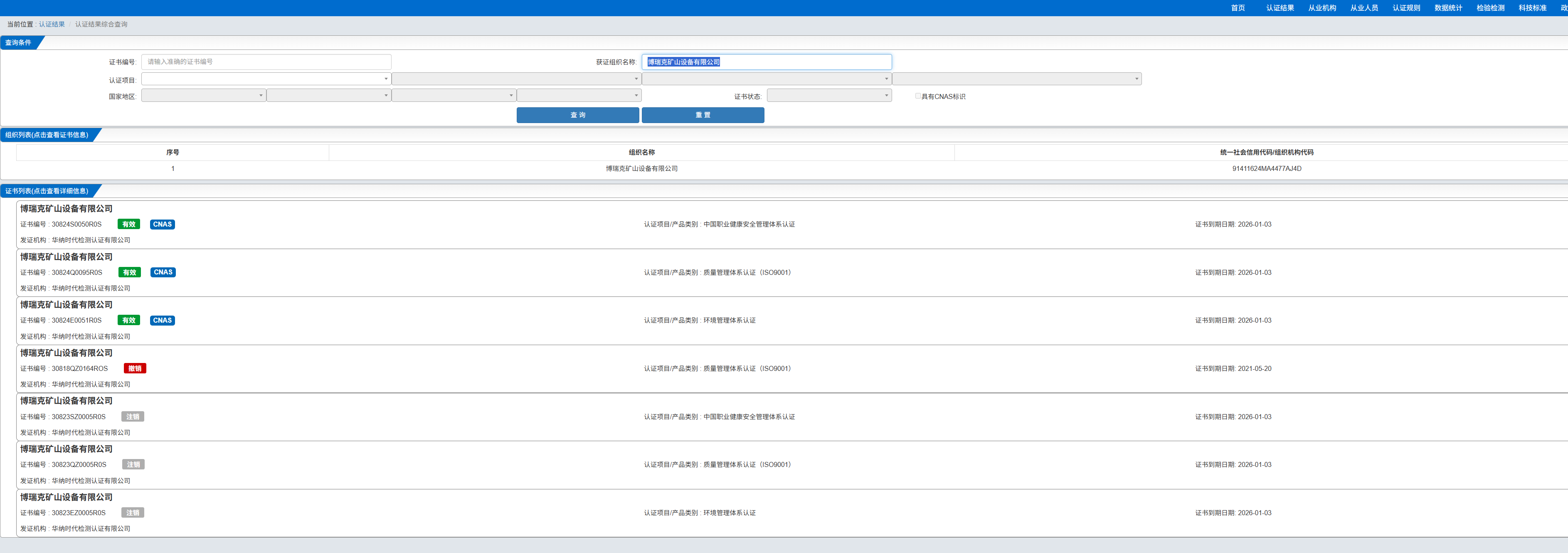Open the 认证项目 first dropdown

click(265, 79)
